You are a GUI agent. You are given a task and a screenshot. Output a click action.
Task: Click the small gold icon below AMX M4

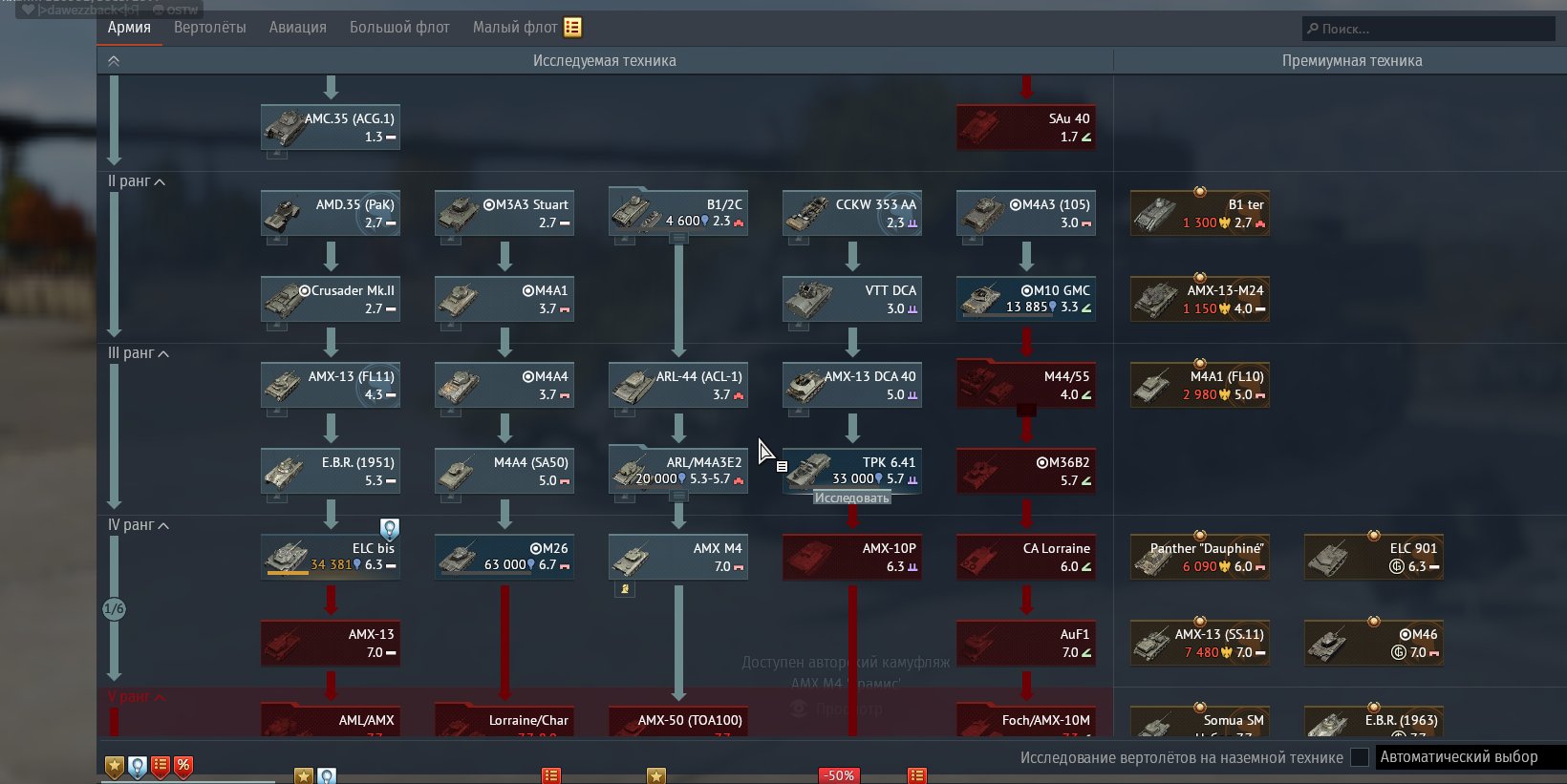[625, 589]
